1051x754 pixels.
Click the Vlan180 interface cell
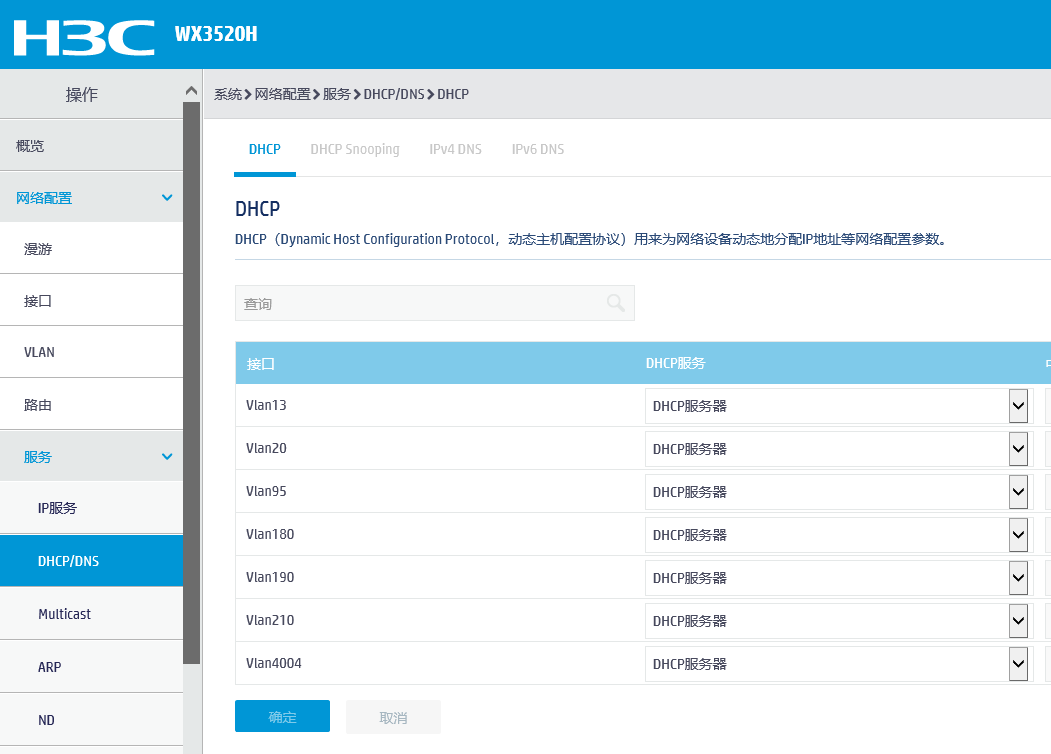(x=270, y=534)
